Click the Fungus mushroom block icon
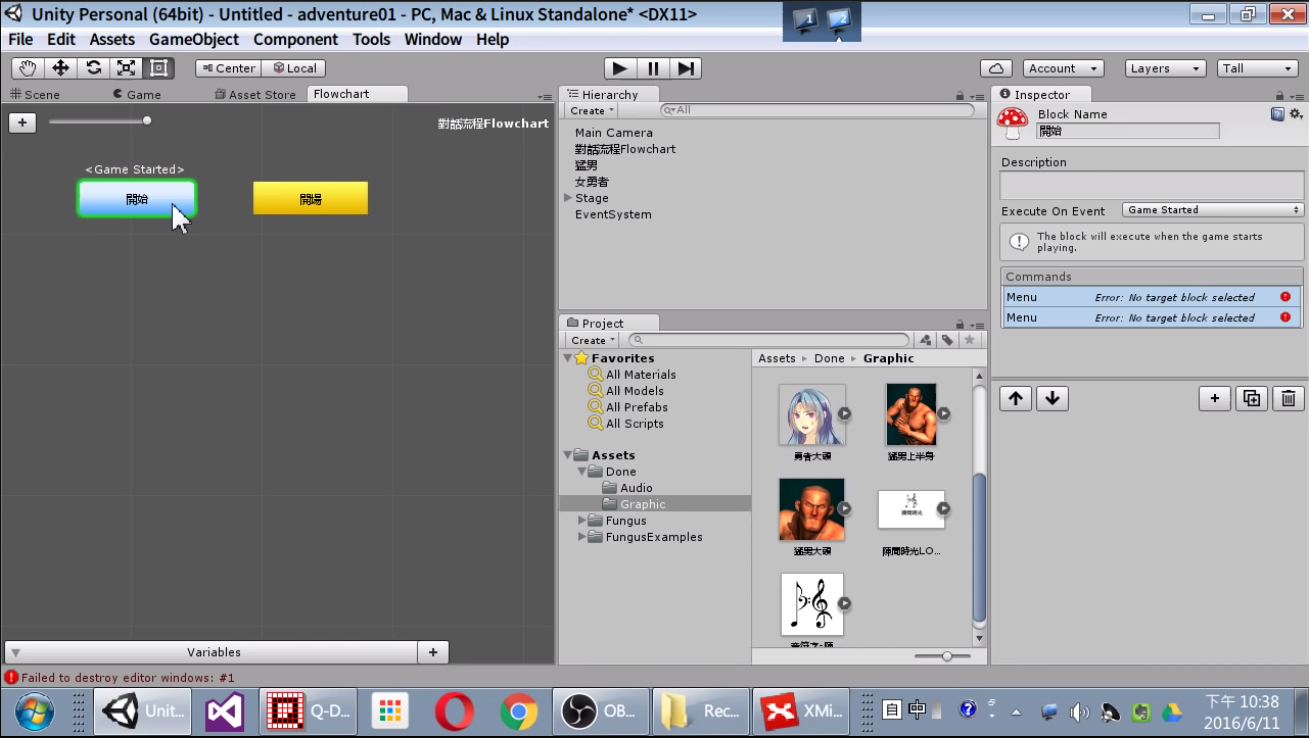Viewport: 1309px width, 738px height. pyautogui.click(x=1014, y=123)
